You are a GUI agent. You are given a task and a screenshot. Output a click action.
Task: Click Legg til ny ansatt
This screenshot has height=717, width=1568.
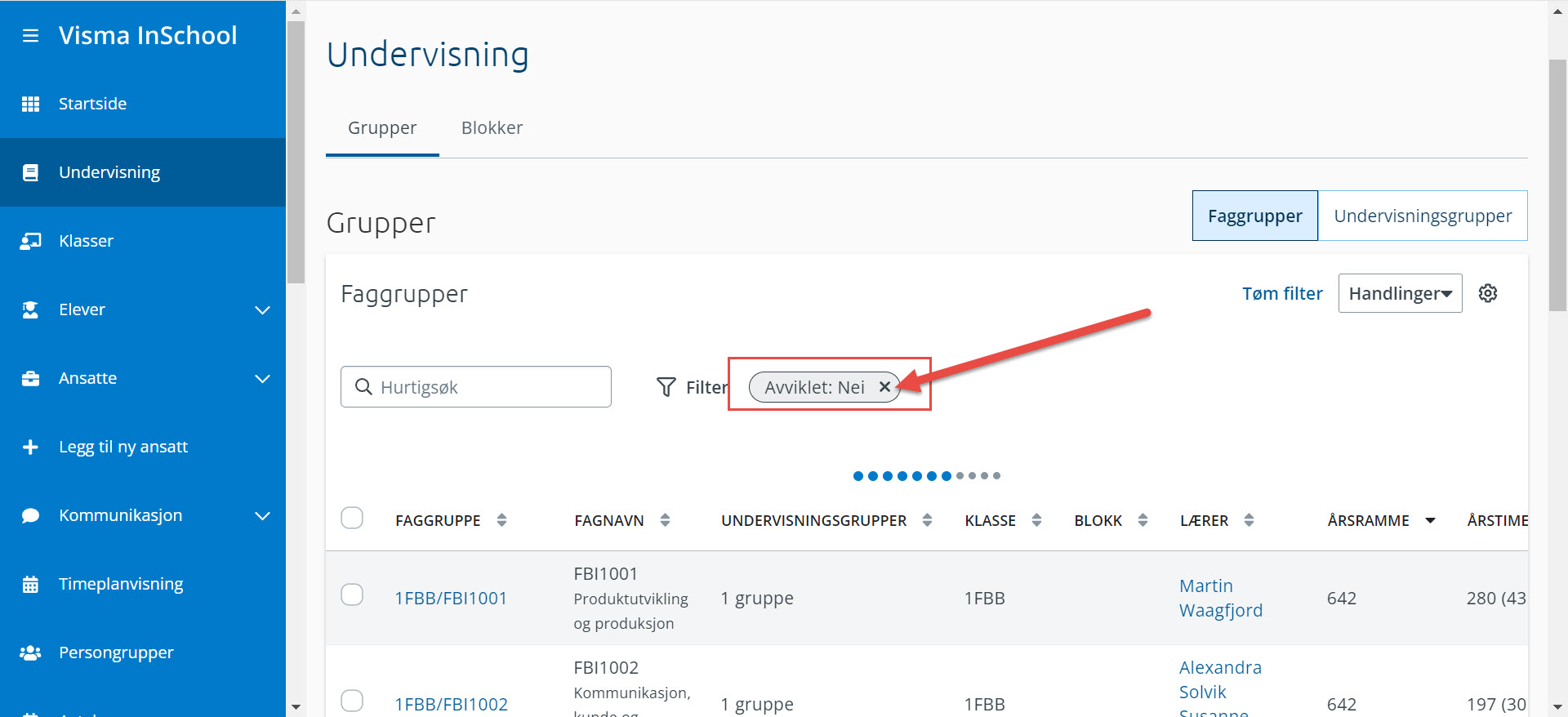(143, 447)
